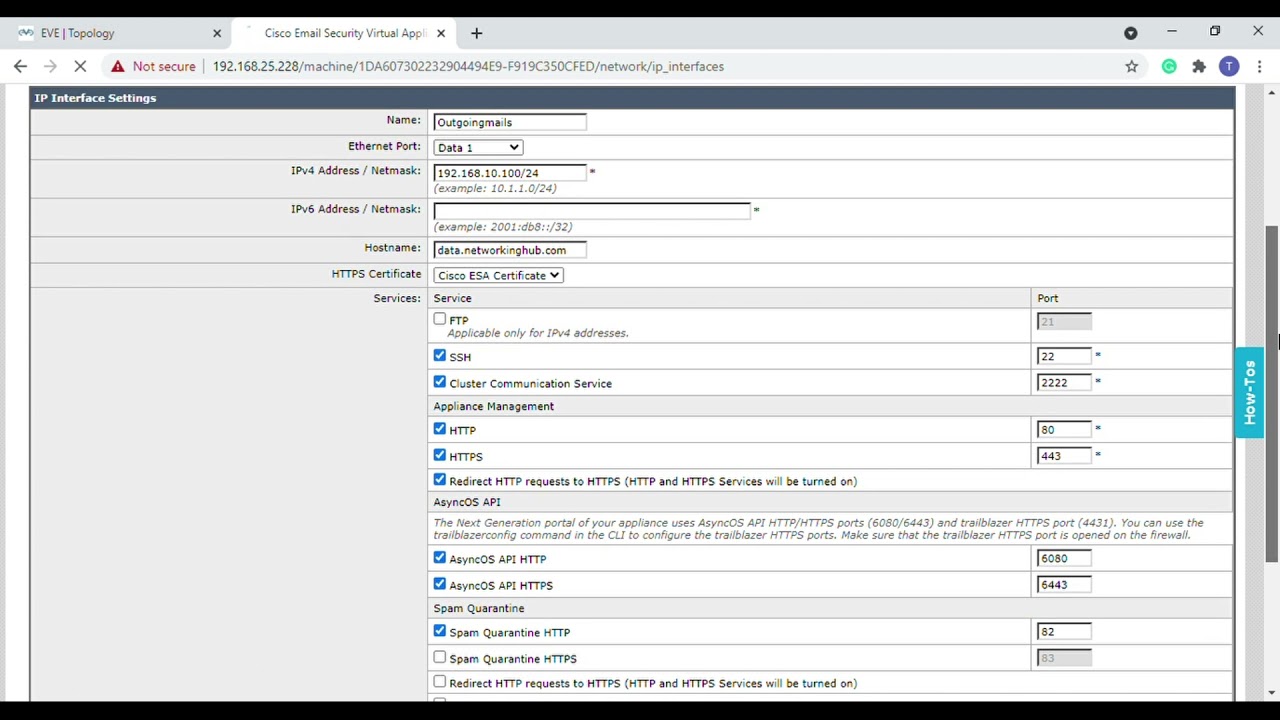This screenshot has height=720, width=1280.
Task: Click the Not secure warning icon
Action: pos(118,66)
